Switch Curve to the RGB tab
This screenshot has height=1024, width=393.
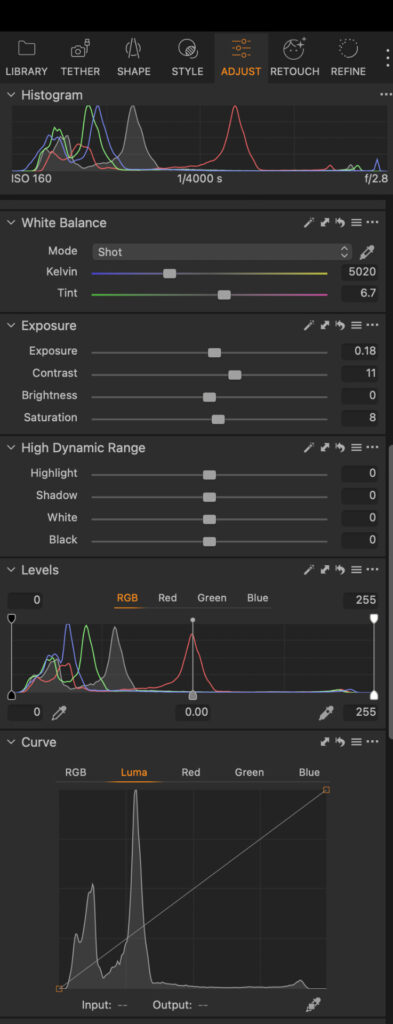tap(76, 772)
